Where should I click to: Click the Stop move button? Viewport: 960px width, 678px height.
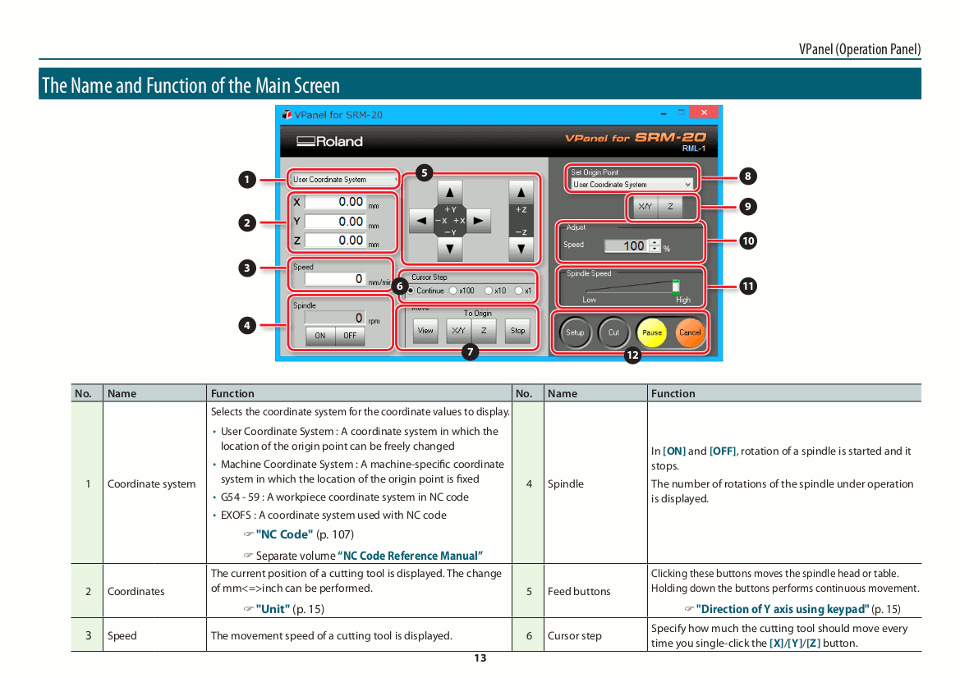tap(518, 331)
